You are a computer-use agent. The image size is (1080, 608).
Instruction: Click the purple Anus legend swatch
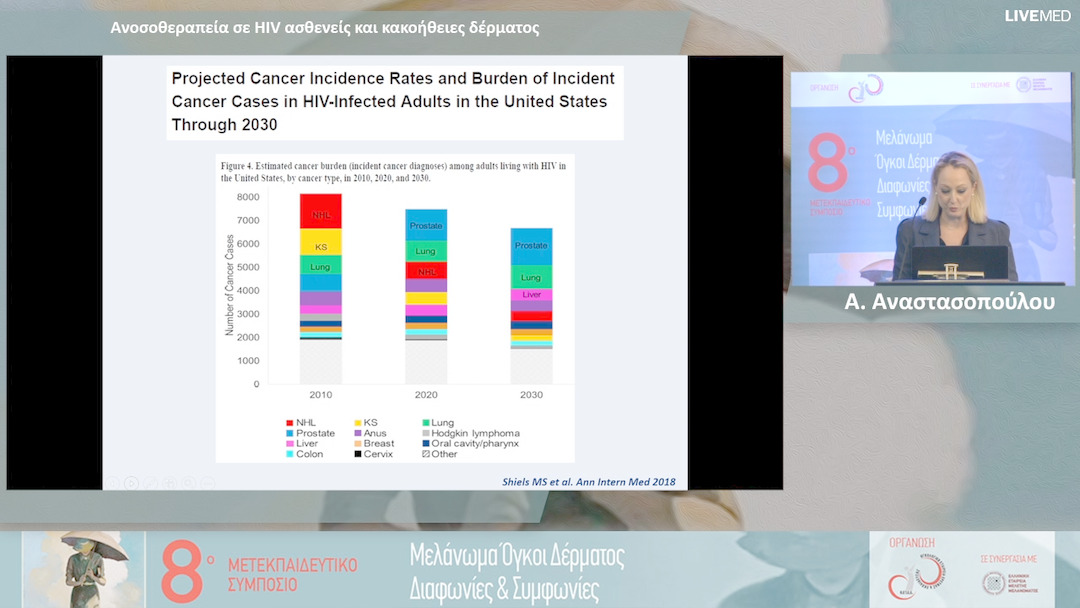pos(356,433)
